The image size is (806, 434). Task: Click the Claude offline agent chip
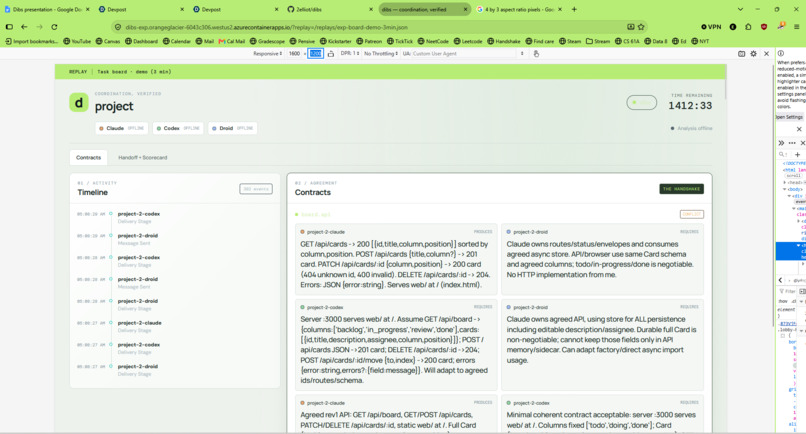pyautogui.click(x=122, y=128)
